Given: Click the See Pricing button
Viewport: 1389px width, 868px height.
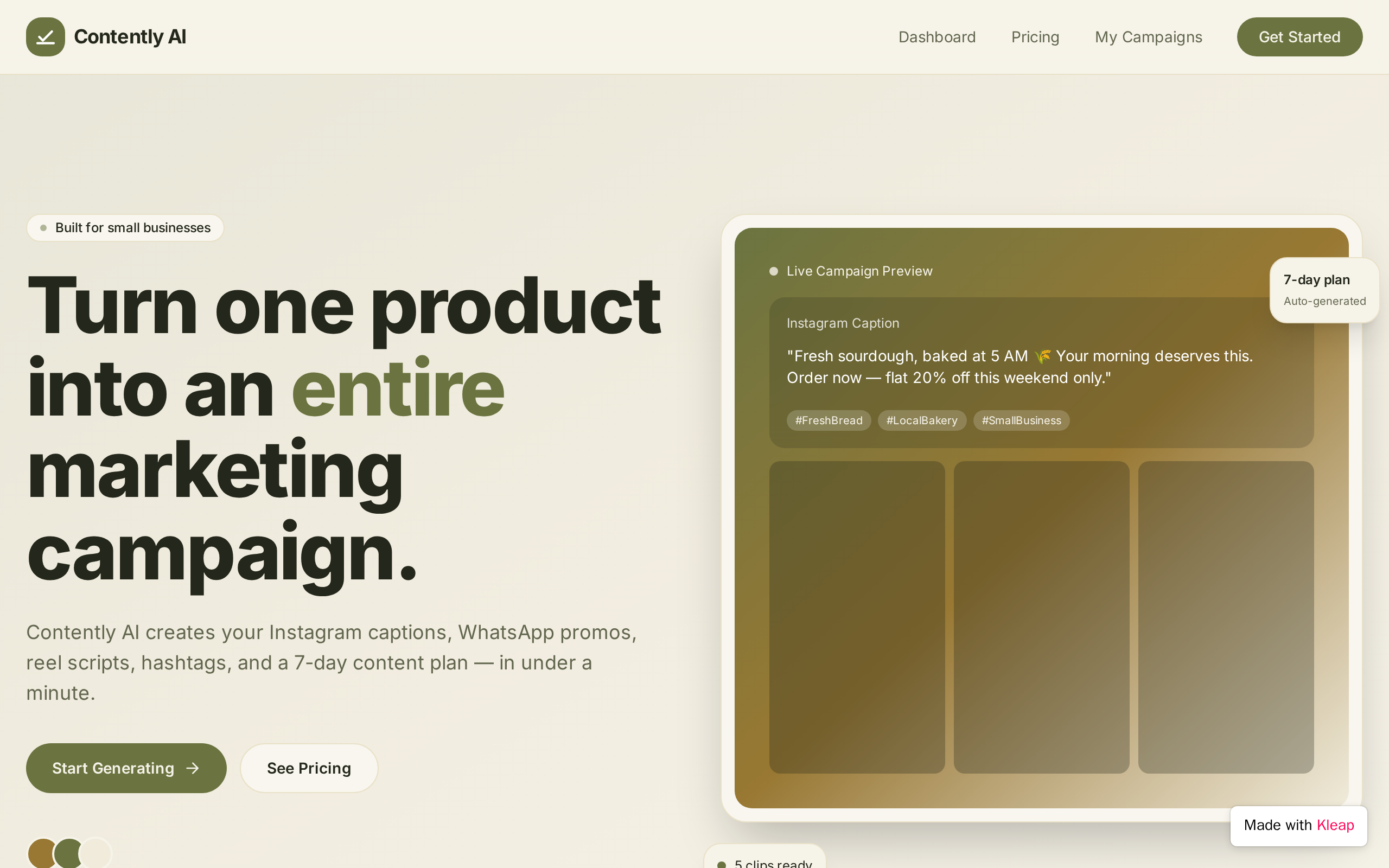Looking at the screenshot, I should click(x=309, y=768).
